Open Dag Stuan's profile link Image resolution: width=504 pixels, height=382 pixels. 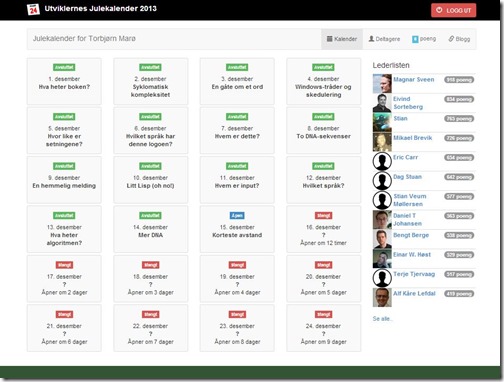pyautogui.click(x=407, y=177)
